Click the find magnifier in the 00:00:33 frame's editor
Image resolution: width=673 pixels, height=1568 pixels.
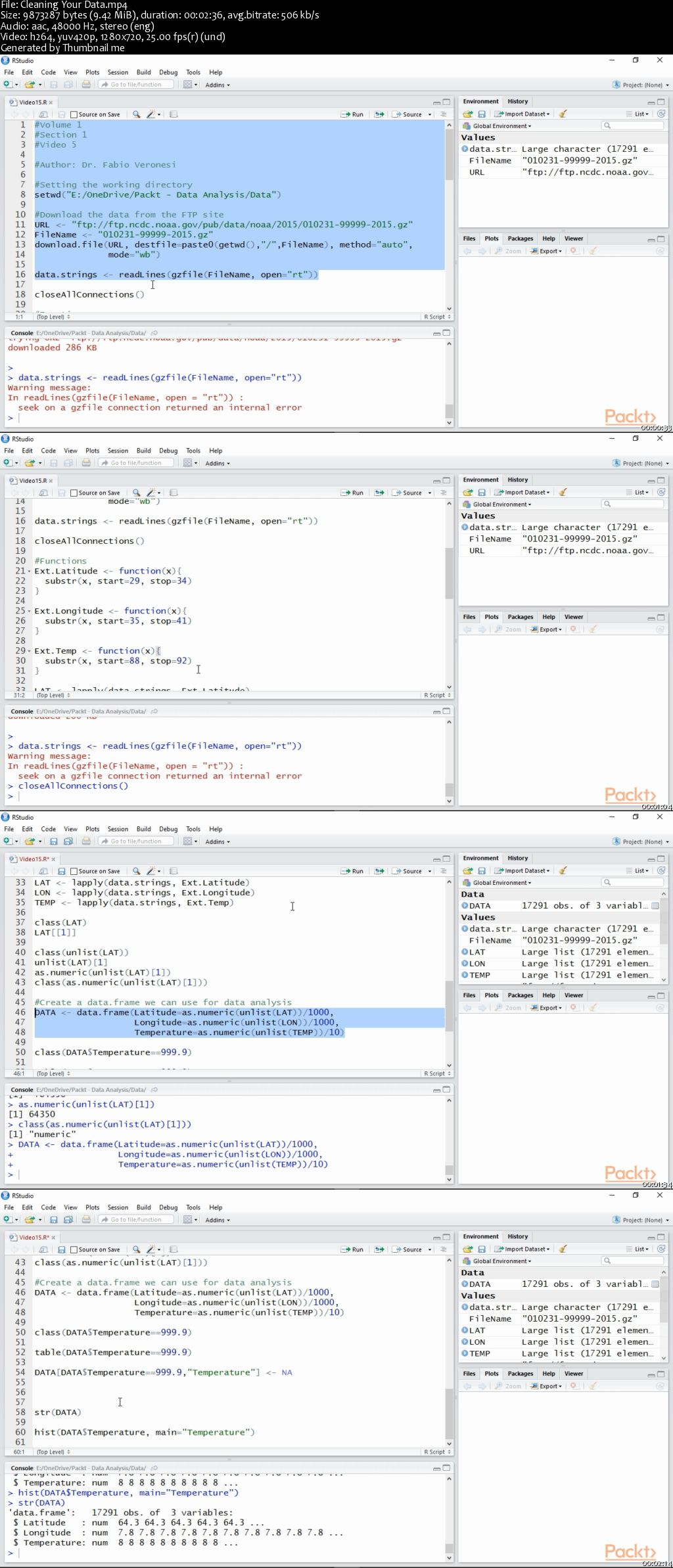[x=136, y=114]
